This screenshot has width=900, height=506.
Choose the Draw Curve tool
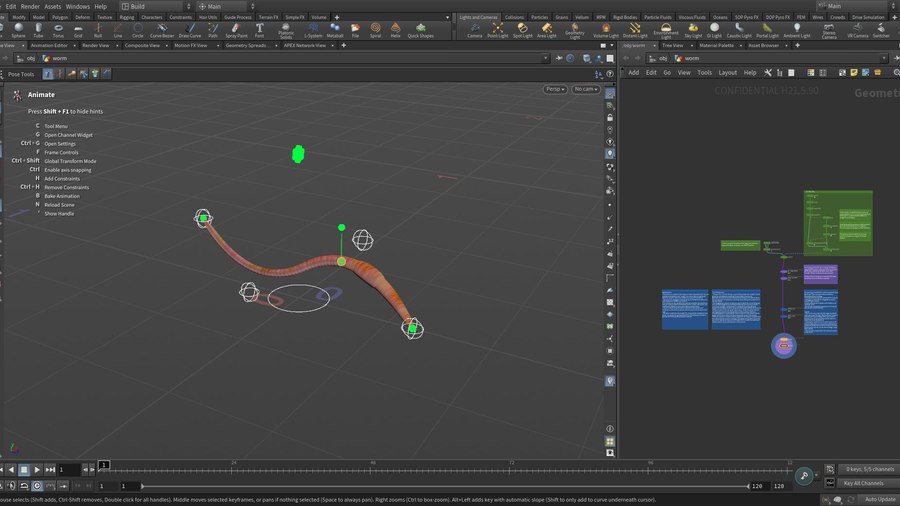189,30
